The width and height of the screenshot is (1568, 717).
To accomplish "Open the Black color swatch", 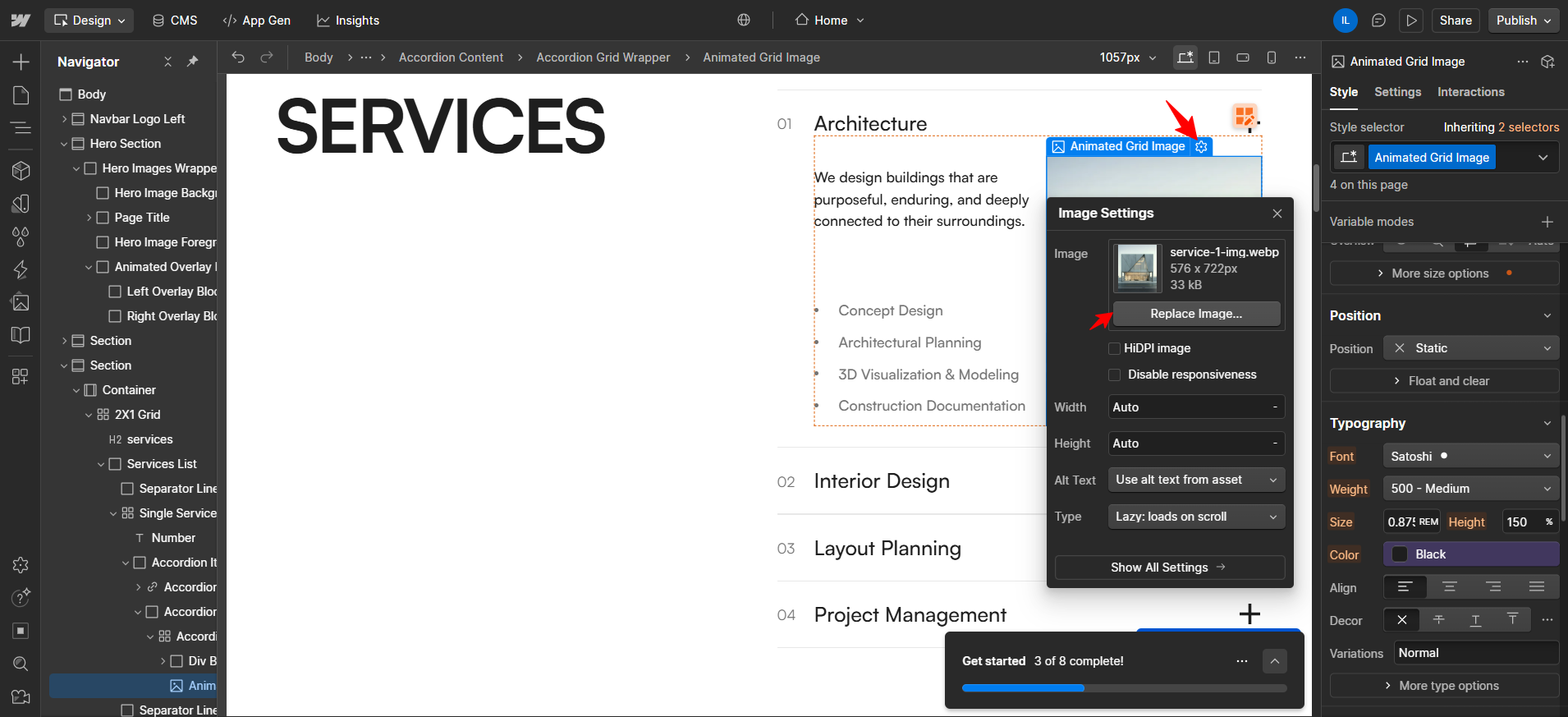I will click(x=1400, y=554).
